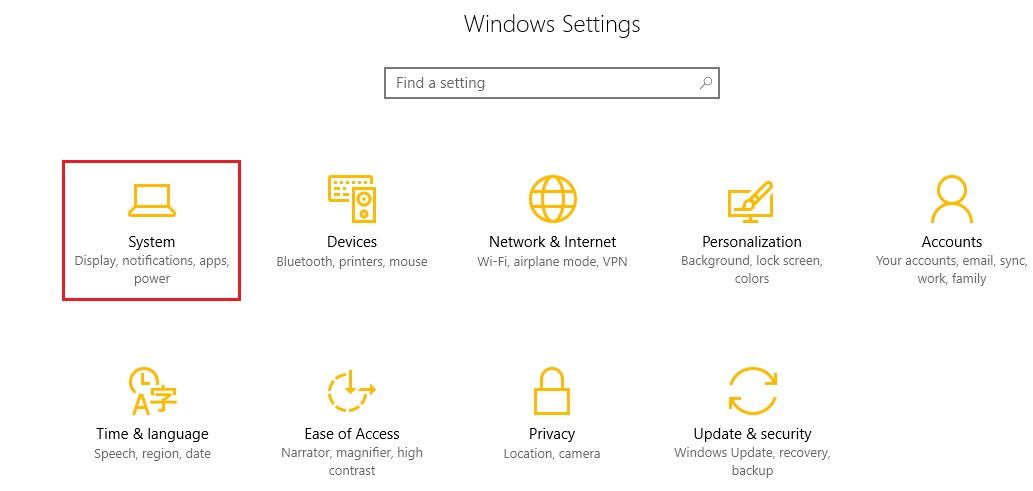Click the System category title
1033x491 pixels.
tap(152, 242)
